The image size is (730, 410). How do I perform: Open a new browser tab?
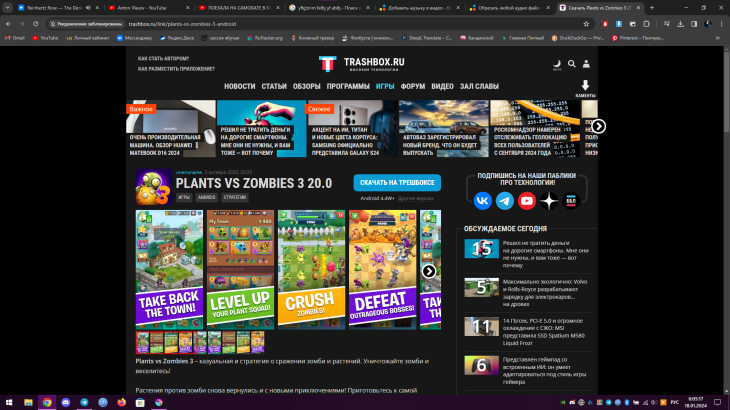652,8
